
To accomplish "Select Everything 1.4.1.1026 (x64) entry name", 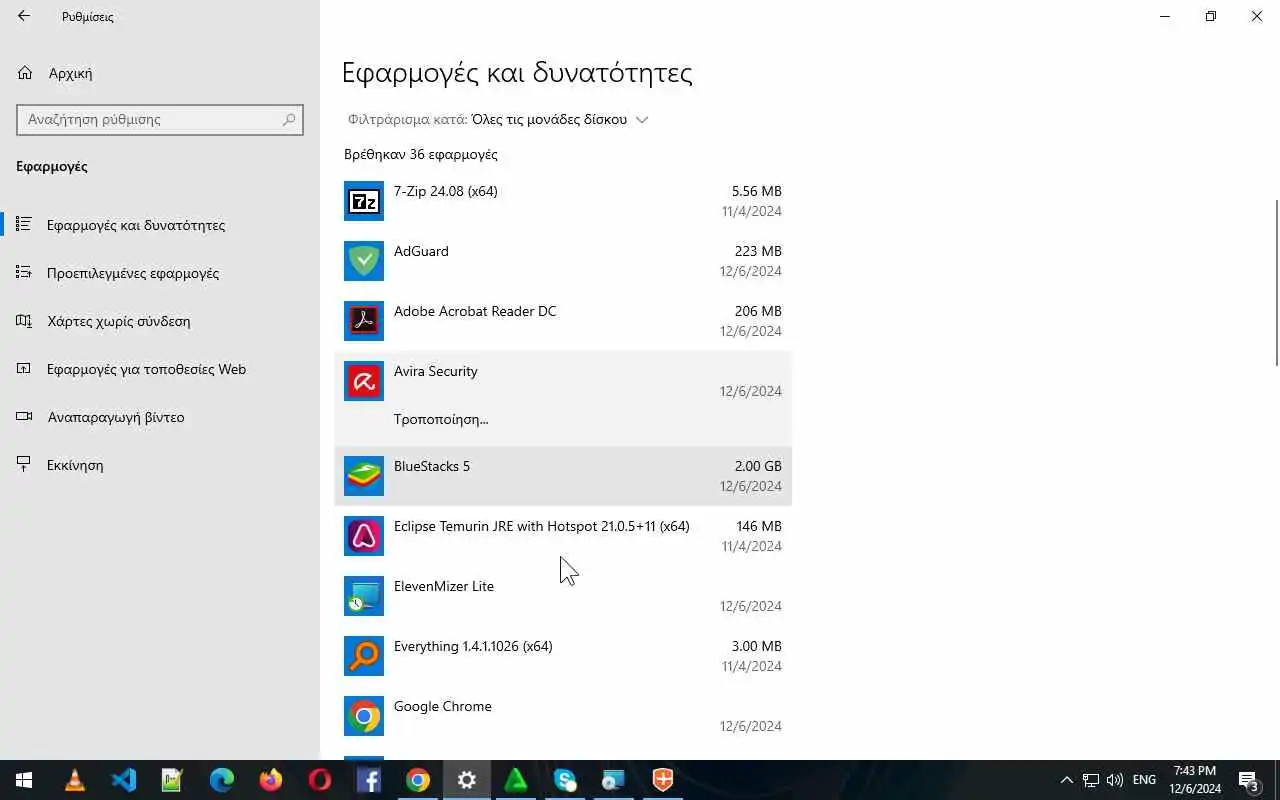I will pos(473,646).
